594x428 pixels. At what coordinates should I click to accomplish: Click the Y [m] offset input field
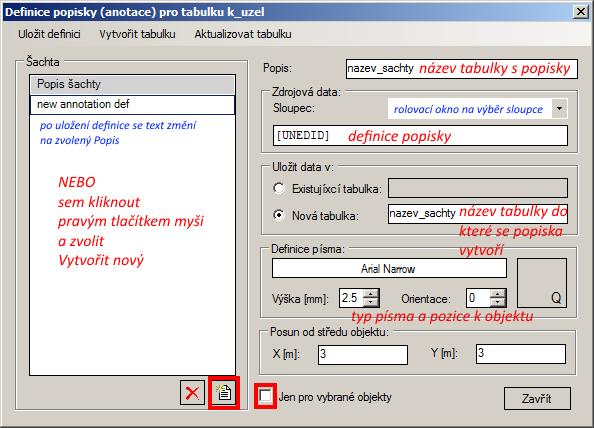point(521,354)
